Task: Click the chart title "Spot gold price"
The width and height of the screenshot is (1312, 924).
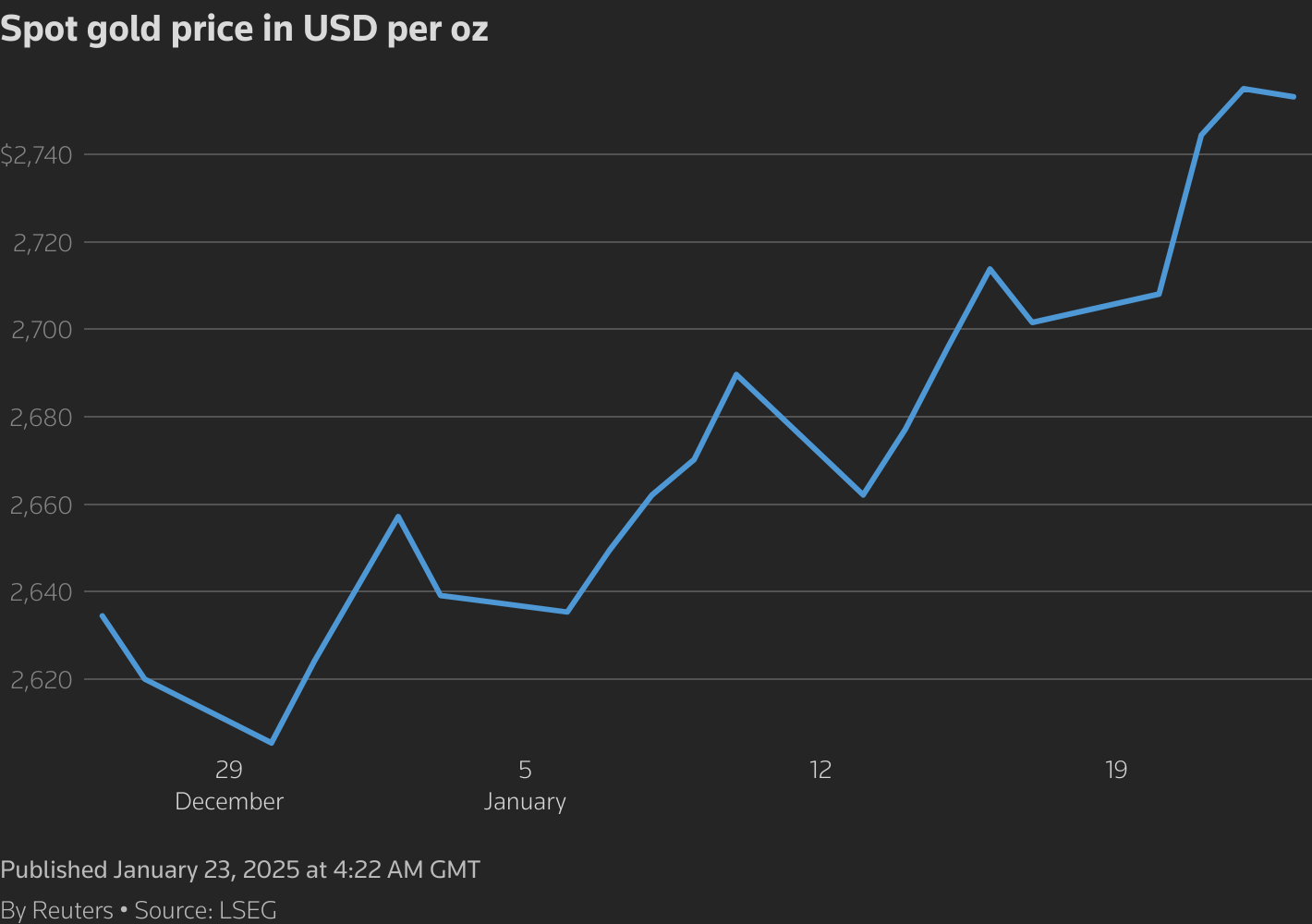Action: pyautogui.click(x=244, y=30)
